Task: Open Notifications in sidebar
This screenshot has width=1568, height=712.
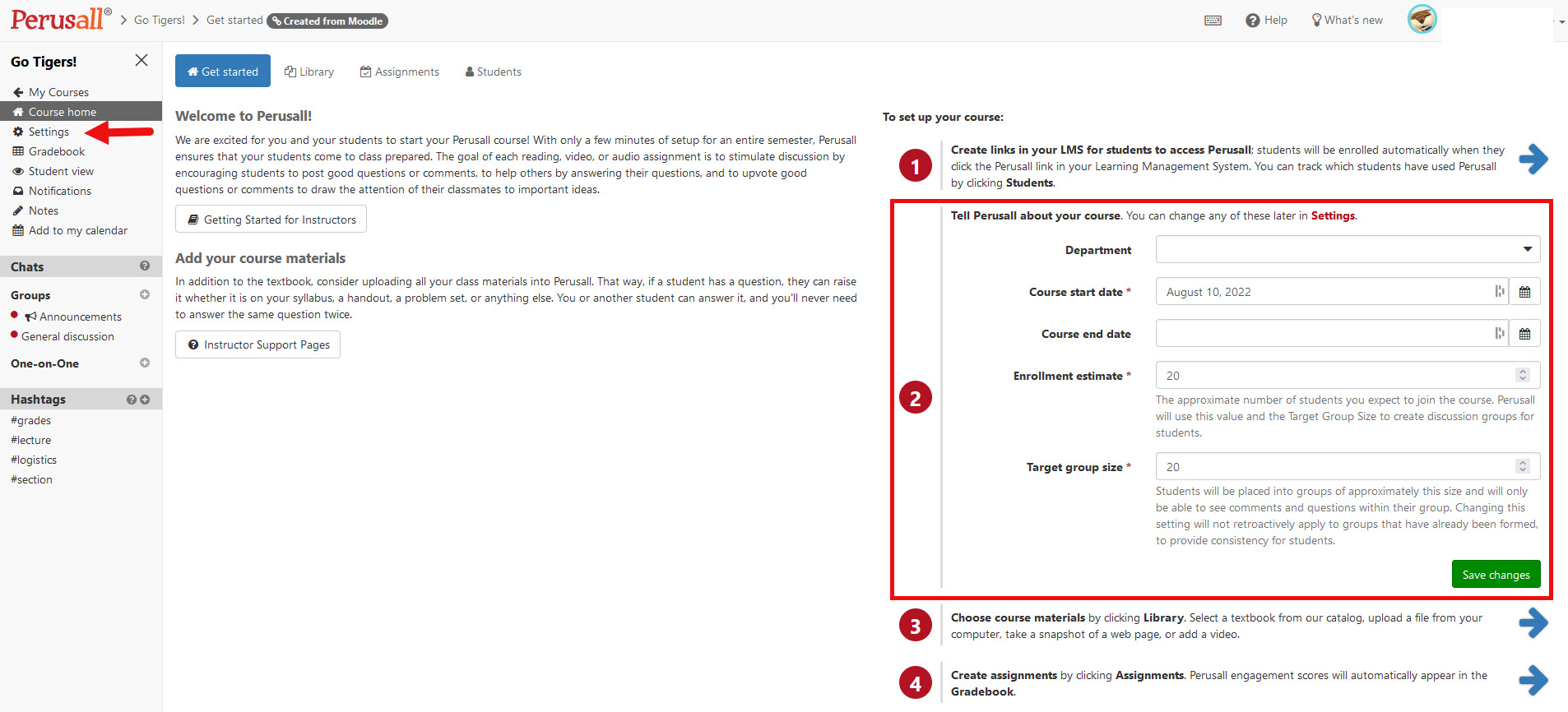Action: pos(52,191)
